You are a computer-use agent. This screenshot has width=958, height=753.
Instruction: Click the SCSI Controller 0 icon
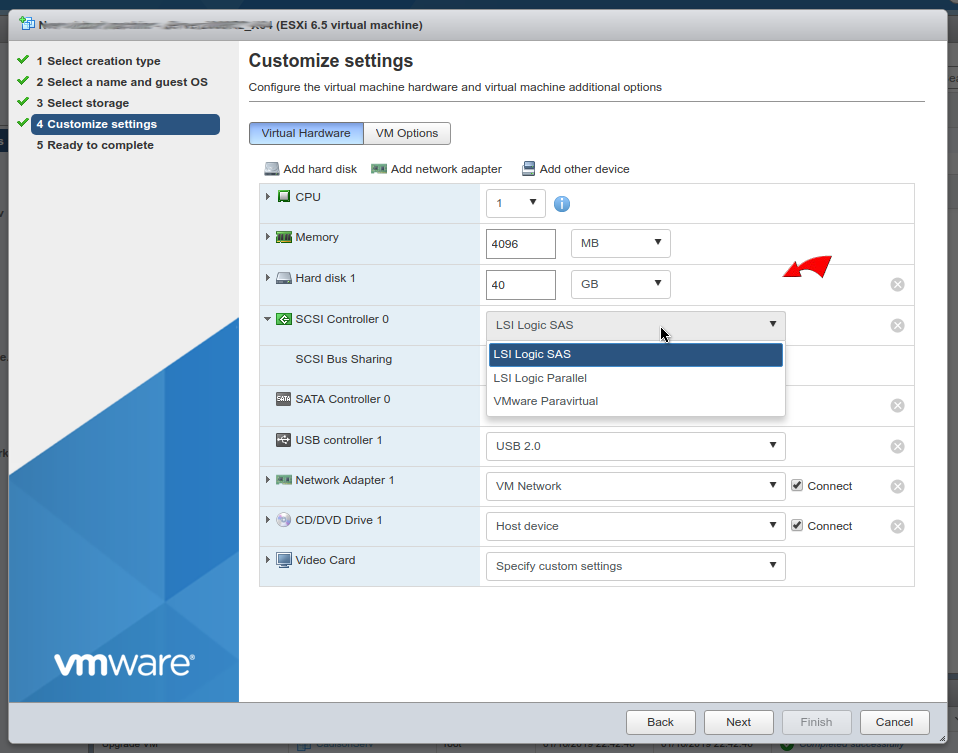(284, 319)
